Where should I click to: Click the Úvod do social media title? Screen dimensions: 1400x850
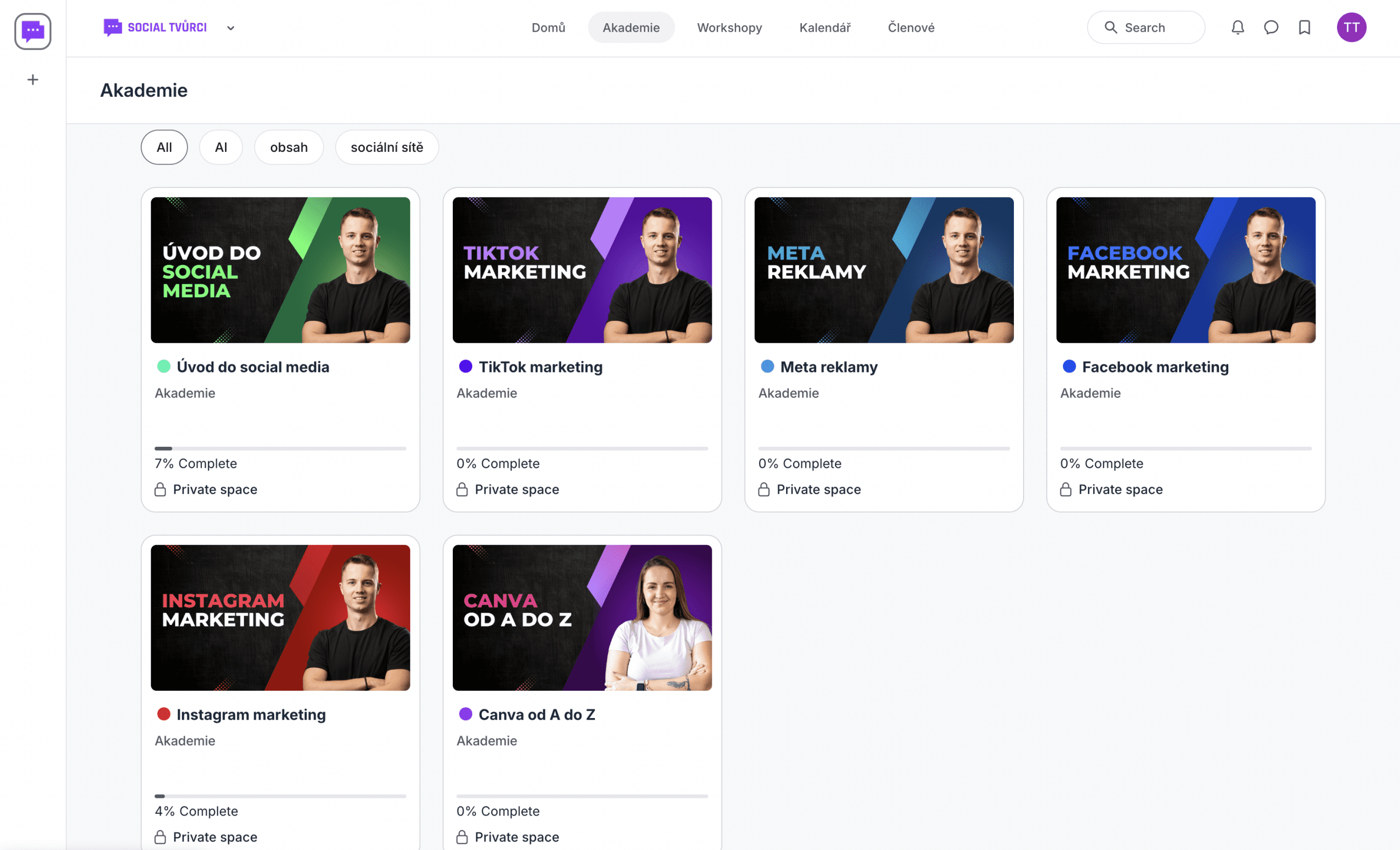253,367
